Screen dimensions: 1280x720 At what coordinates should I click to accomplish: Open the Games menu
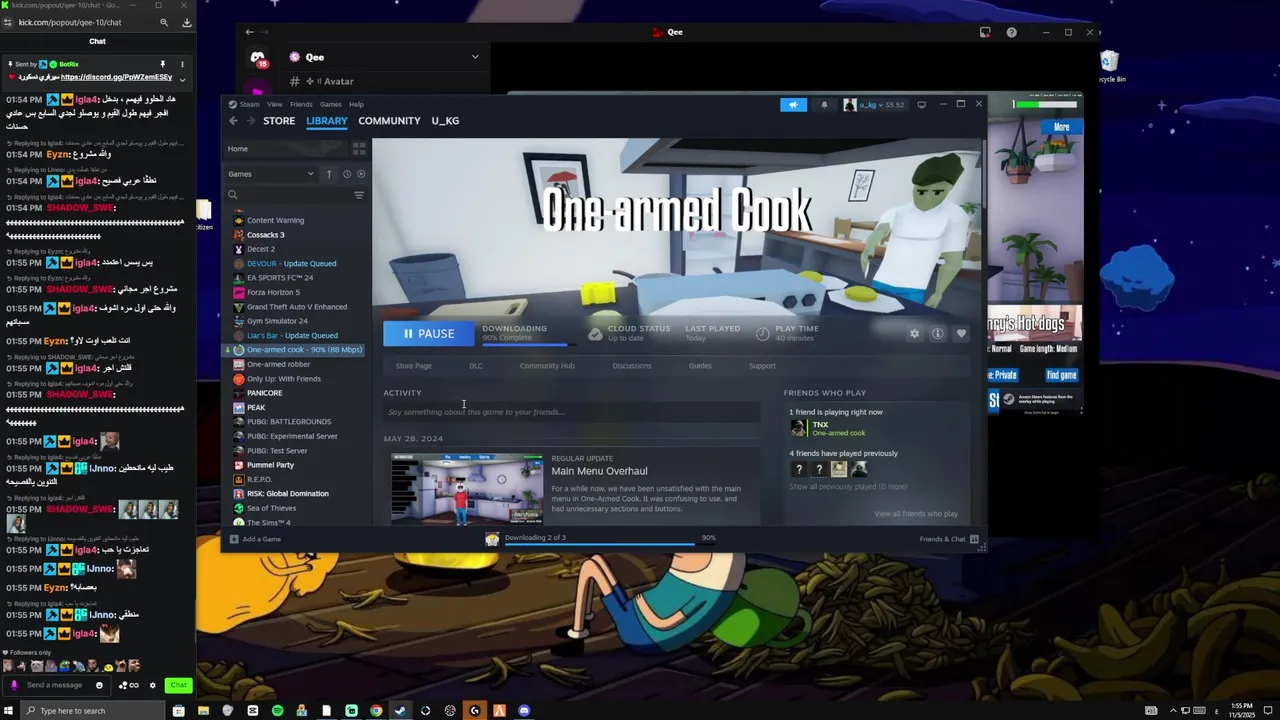330,104
